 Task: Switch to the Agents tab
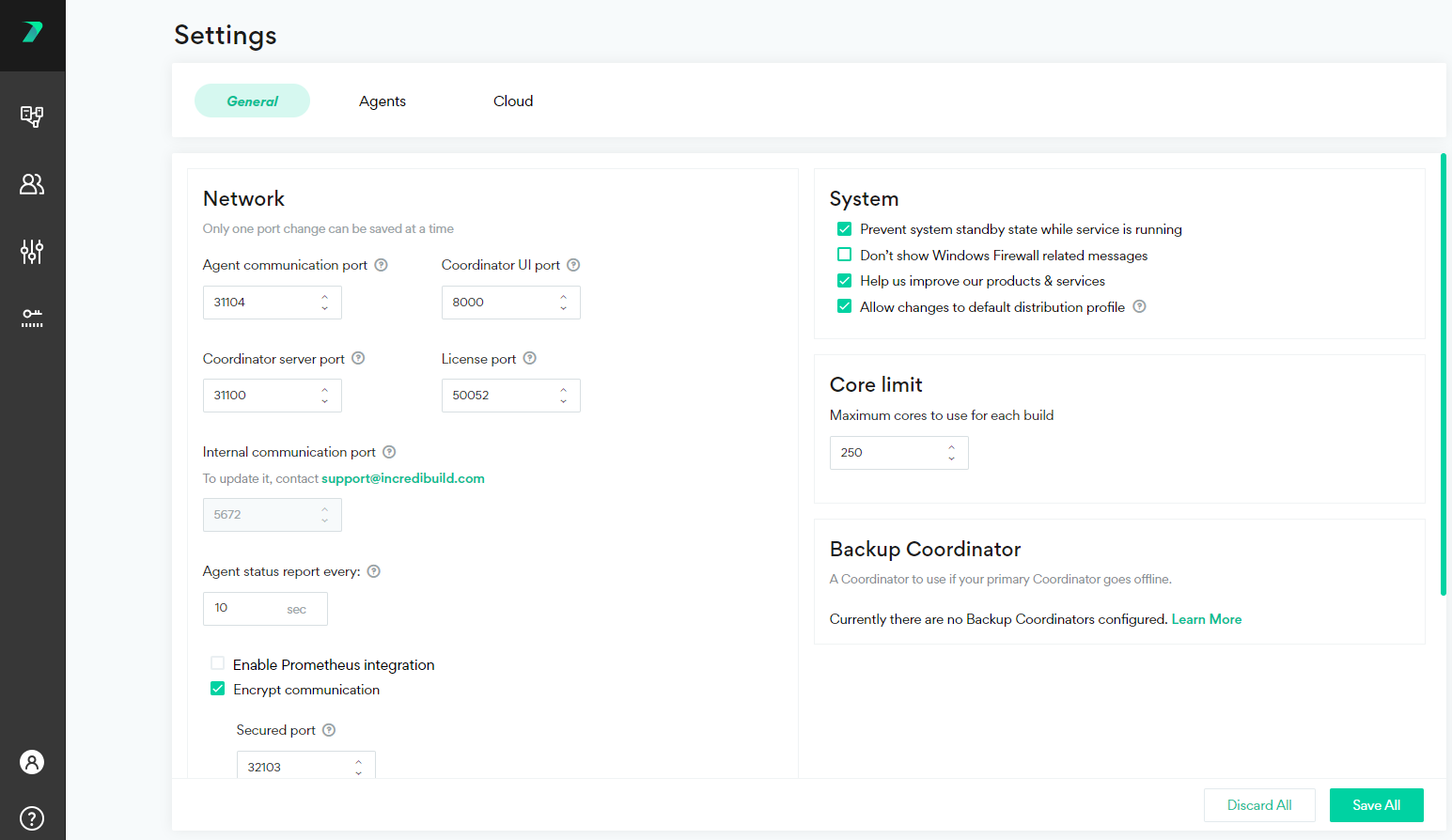(383, 101)
